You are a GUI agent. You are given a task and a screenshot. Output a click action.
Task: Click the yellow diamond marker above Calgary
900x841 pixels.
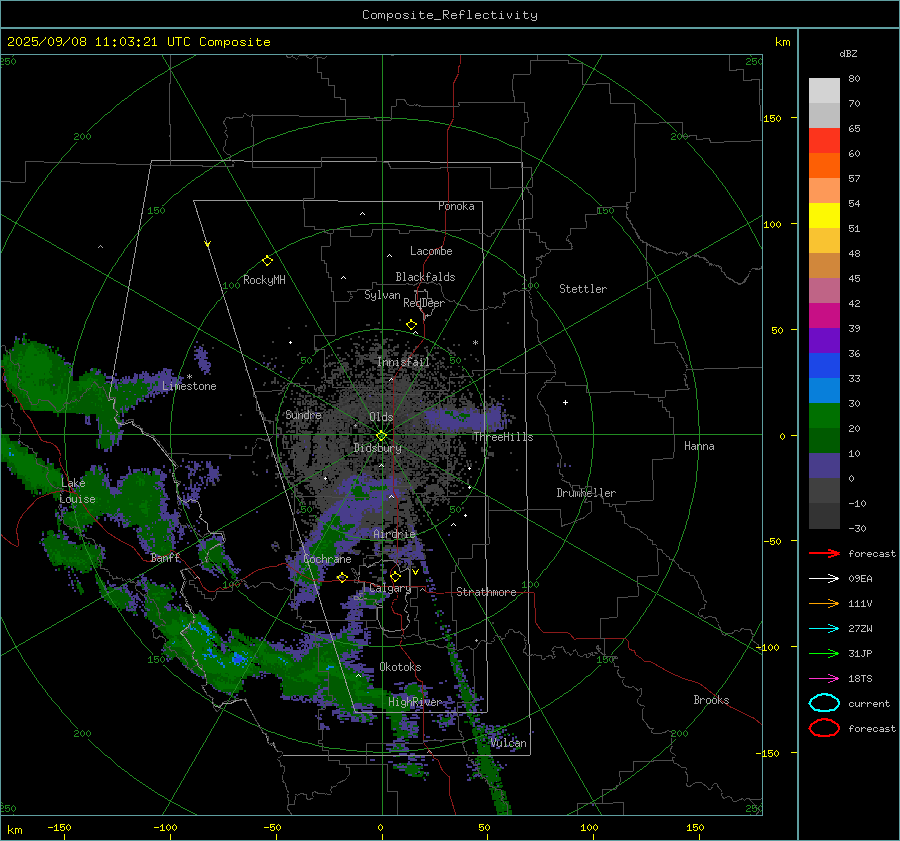click(x=395, y=576)
